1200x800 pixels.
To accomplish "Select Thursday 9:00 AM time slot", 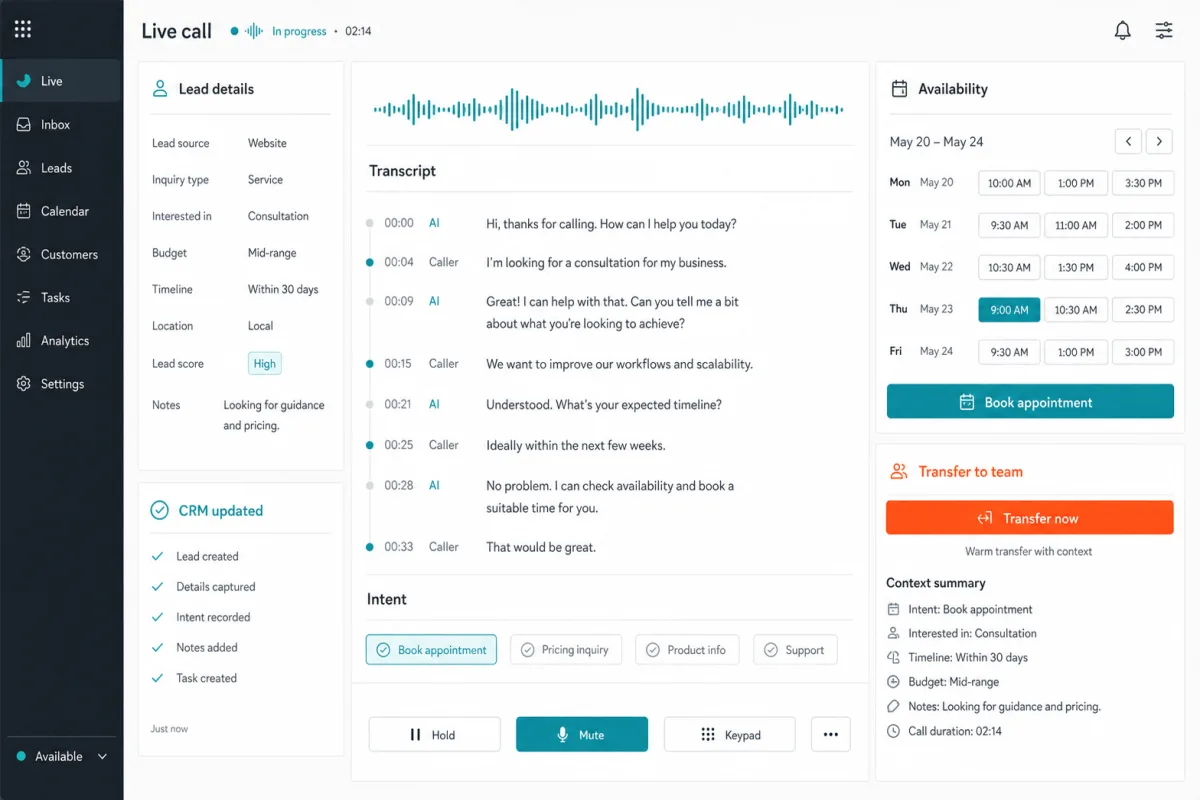I will point(1009,310).
